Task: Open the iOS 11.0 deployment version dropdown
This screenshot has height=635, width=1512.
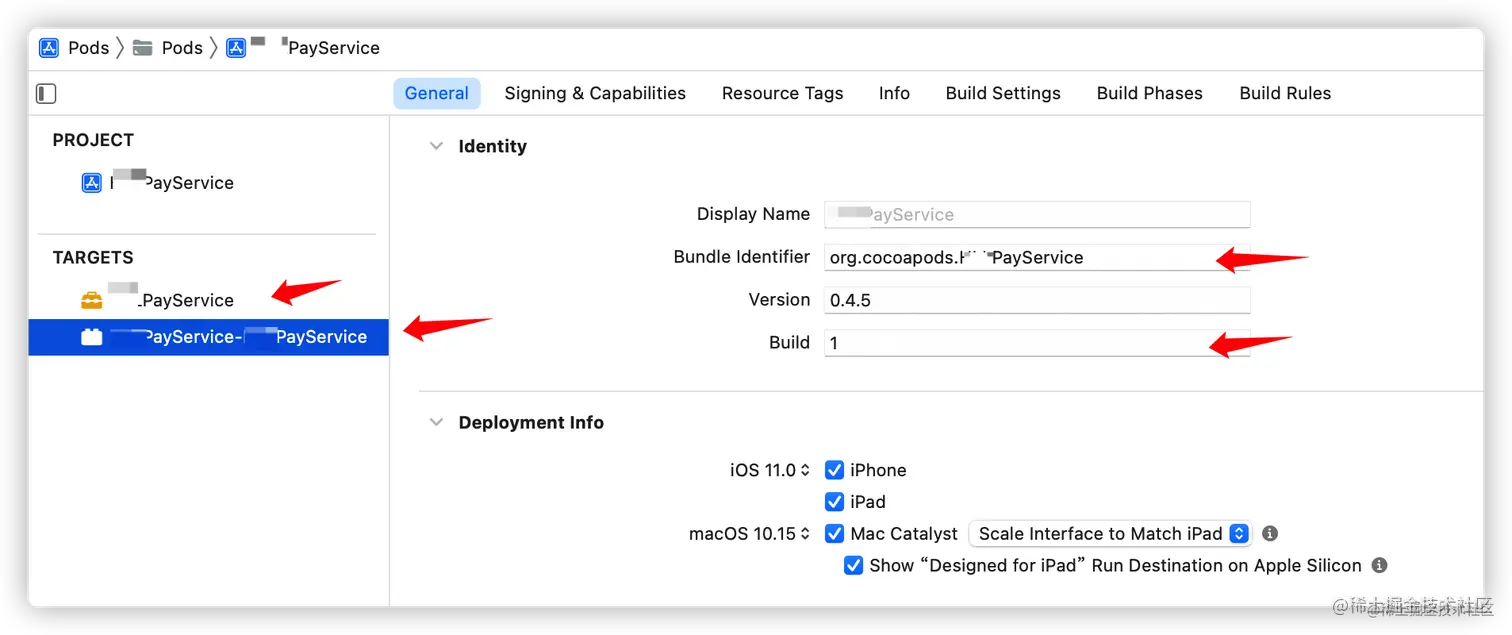Action: [770, 470]
